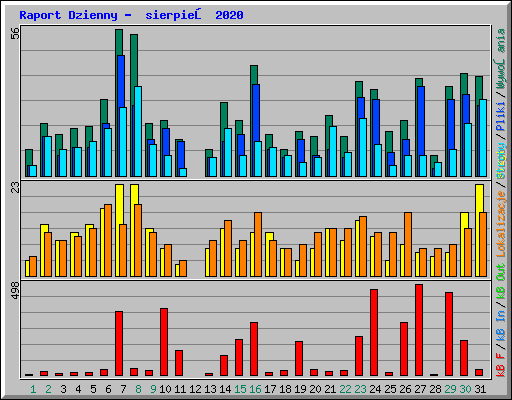This screenshot has width=512, height=400.
Task: Click day label 17 on the x-axis
Action: (270, 389)
